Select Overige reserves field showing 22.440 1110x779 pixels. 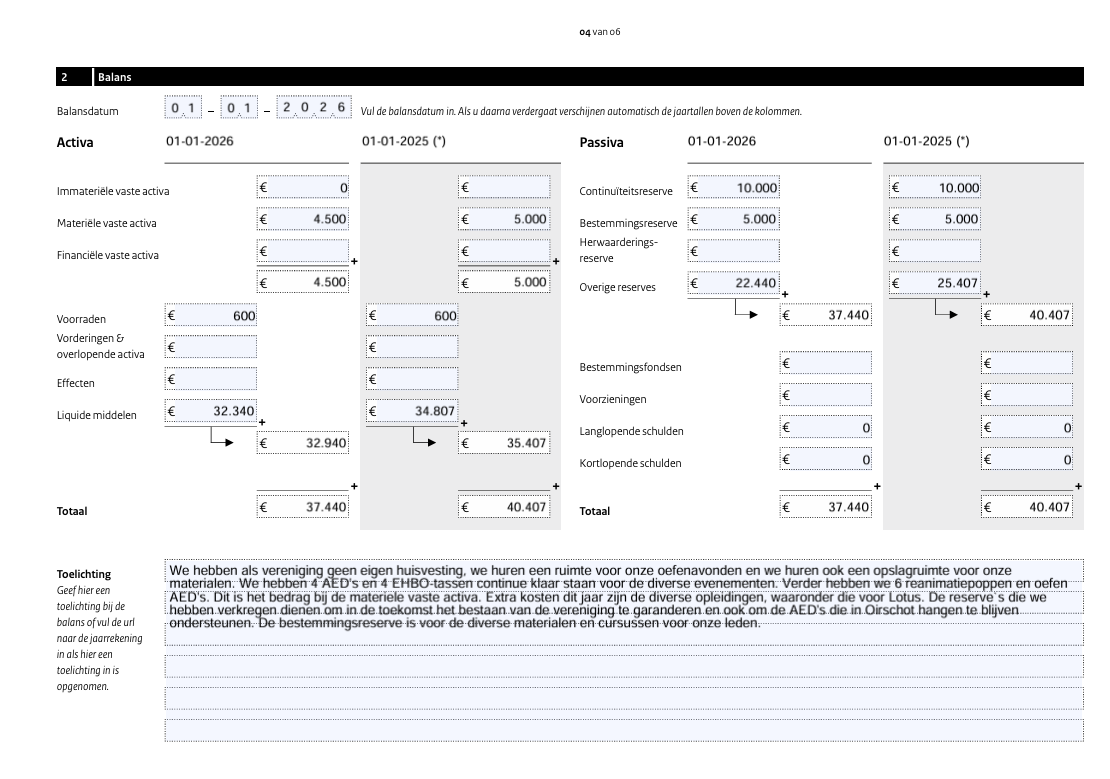pos(734,284)
